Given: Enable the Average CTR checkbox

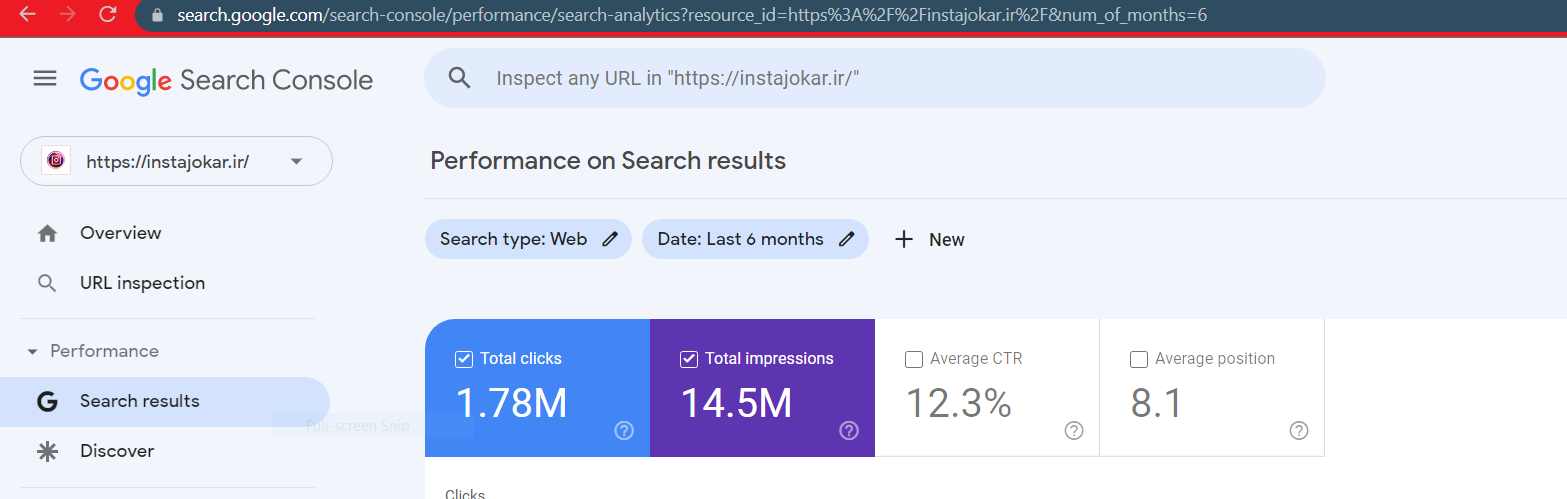Looking at the screenshot, I should 913,359.
